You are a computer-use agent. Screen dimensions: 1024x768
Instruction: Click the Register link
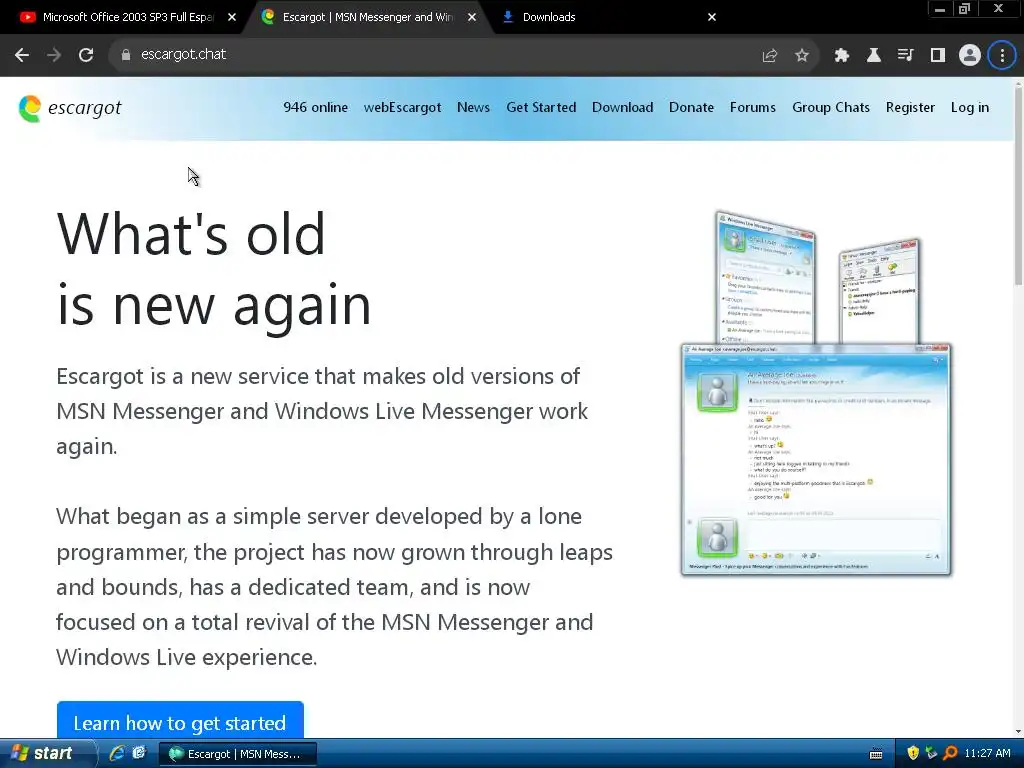click(x=910, y=107)
